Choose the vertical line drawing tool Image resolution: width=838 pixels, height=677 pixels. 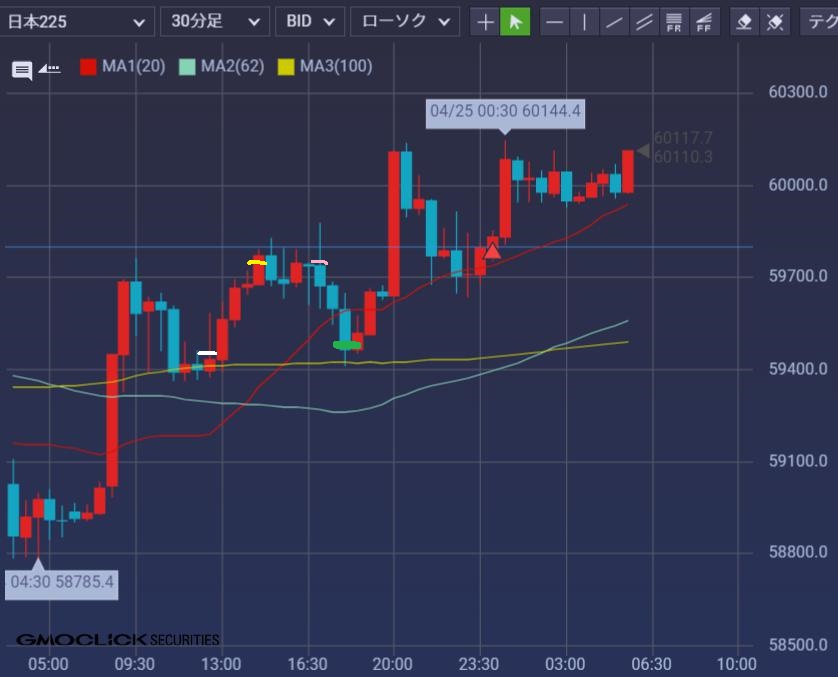coord(585,22)
